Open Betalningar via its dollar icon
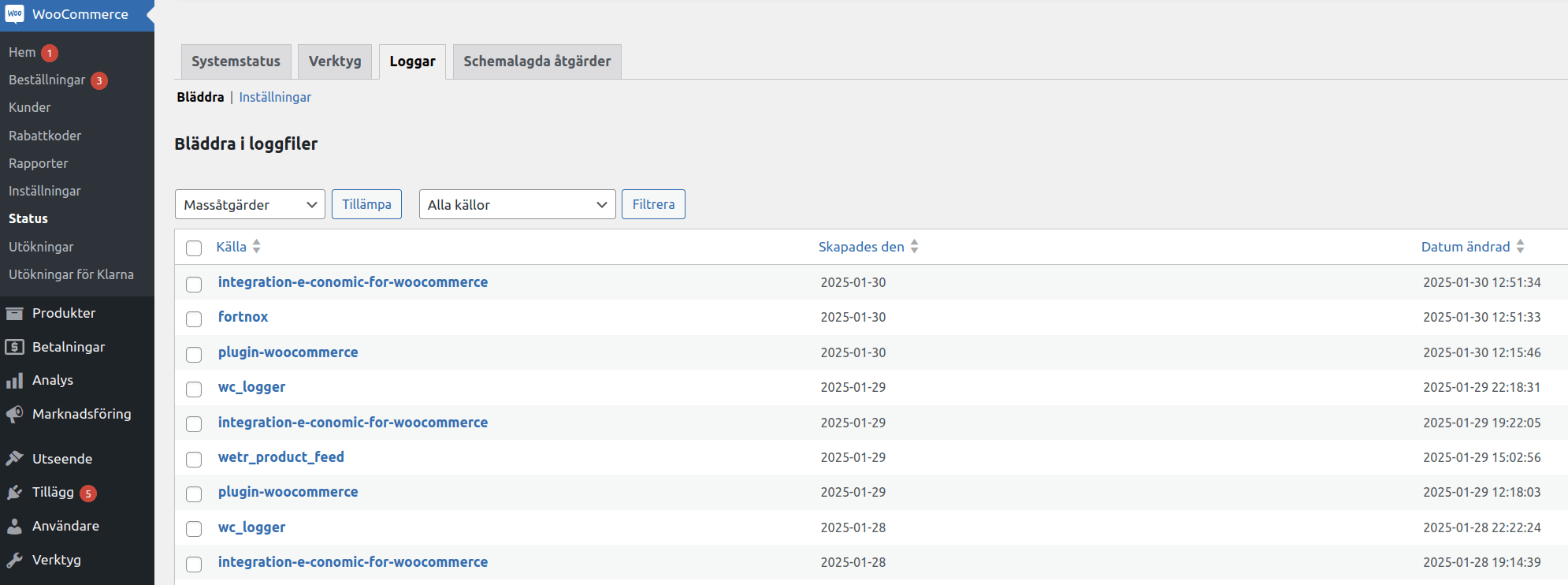This screenshot has height=585, width=1568. click(x=14, y=347)
